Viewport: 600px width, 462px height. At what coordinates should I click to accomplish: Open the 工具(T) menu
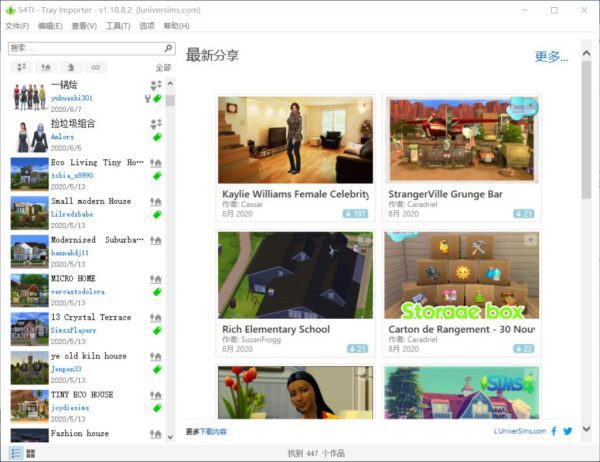[118, 26]
